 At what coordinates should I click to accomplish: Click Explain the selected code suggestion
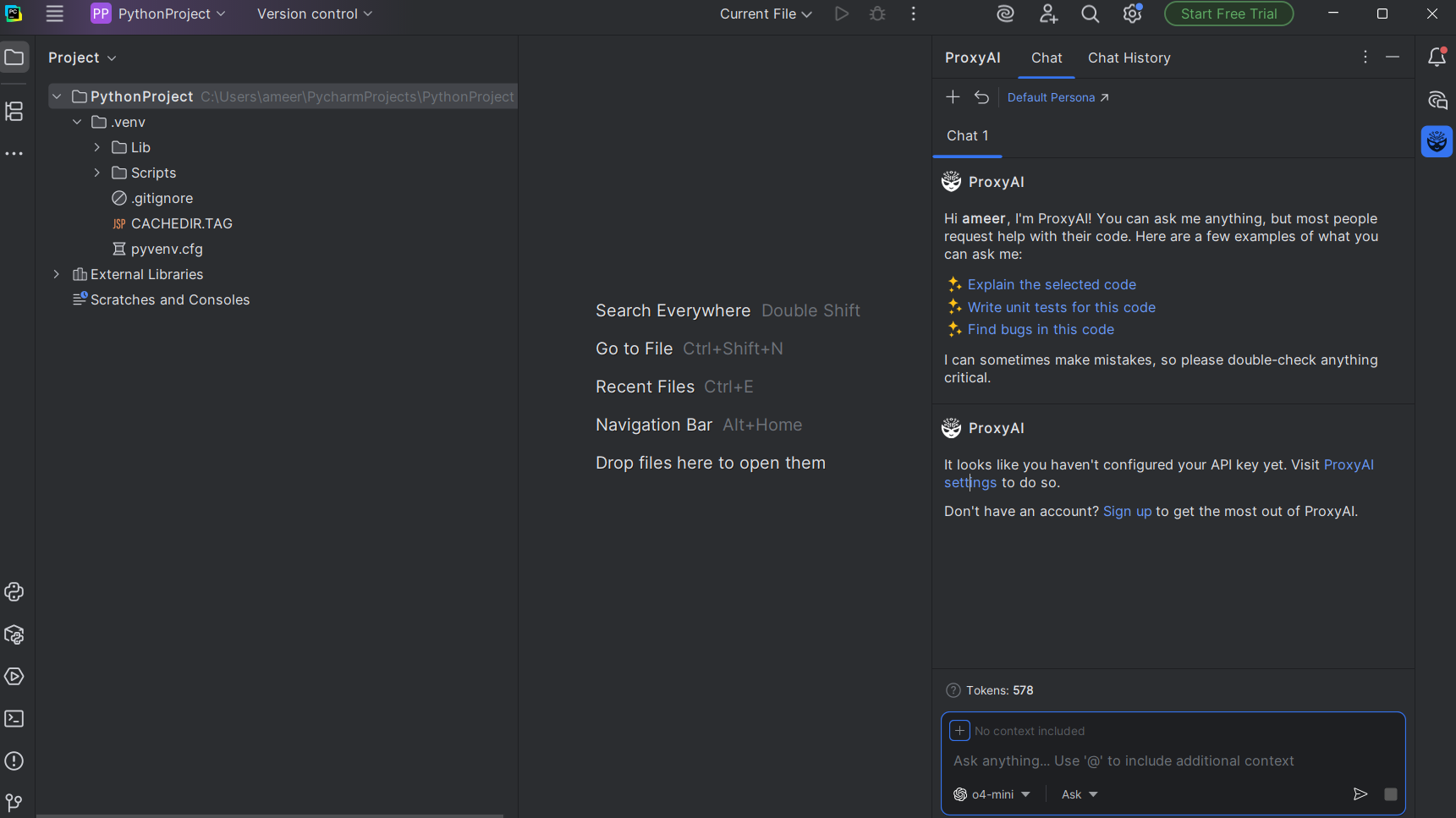point(1052,284)
